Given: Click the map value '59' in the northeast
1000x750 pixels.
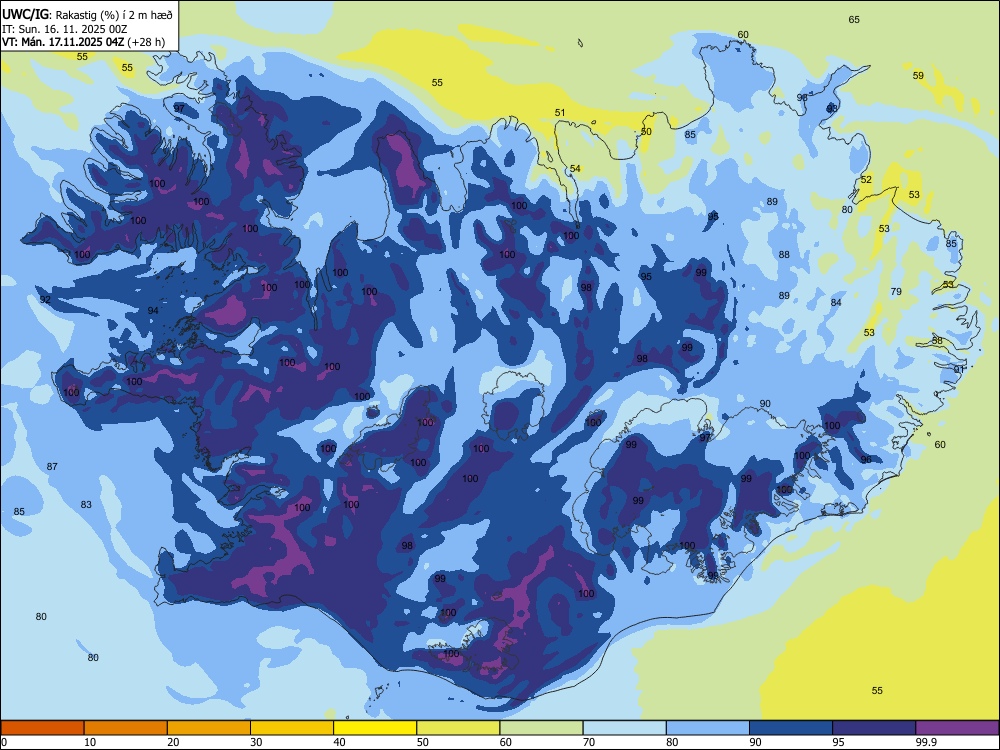Looking at the screenshot, I should [x=918, y=75].
